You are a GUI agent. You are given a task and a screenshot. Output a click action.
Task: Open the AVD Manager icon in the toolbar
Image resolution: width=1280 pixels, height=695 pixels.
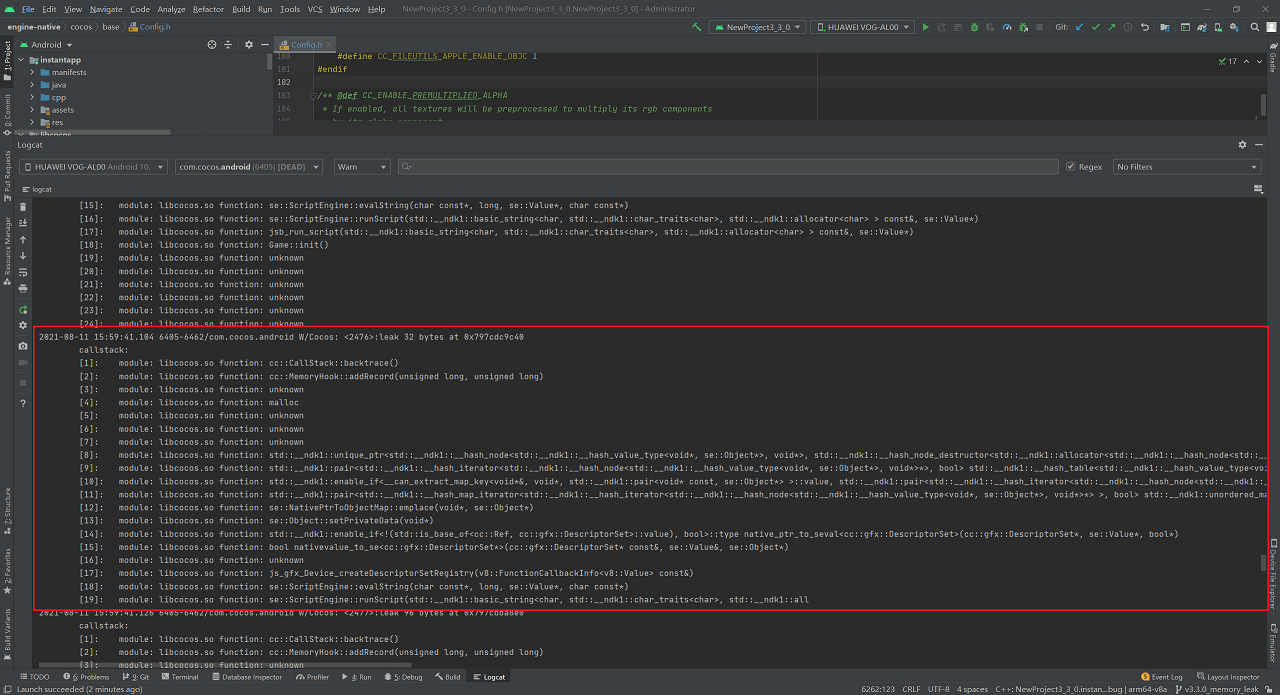coord(1216,27)
